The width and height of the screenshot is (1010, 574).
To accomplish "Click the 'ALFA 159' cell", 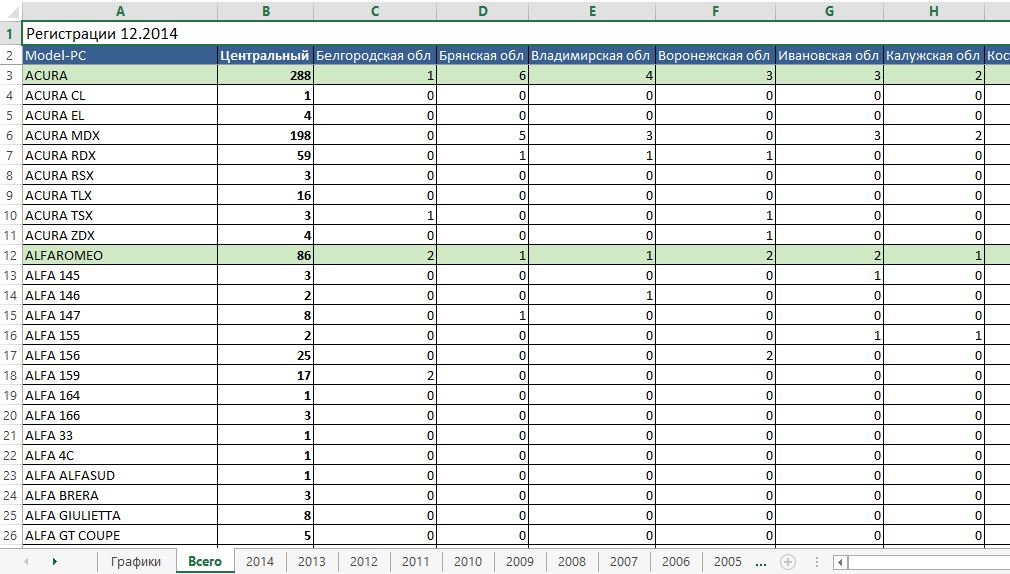I will [120, 375].
